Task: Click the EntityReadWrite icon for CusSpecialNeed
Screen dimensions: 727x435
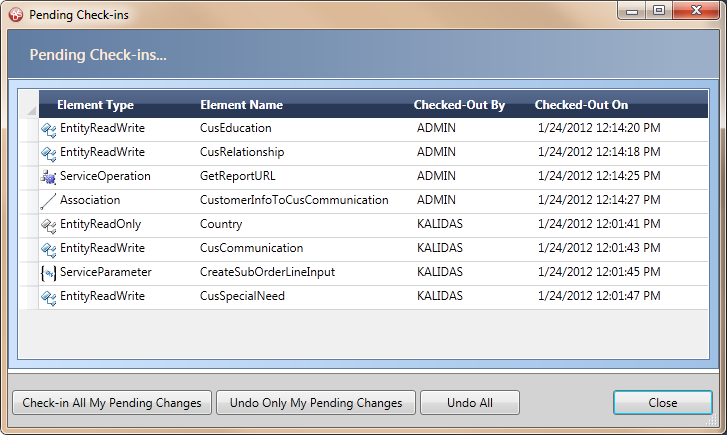Action: (x=48, y=297)
